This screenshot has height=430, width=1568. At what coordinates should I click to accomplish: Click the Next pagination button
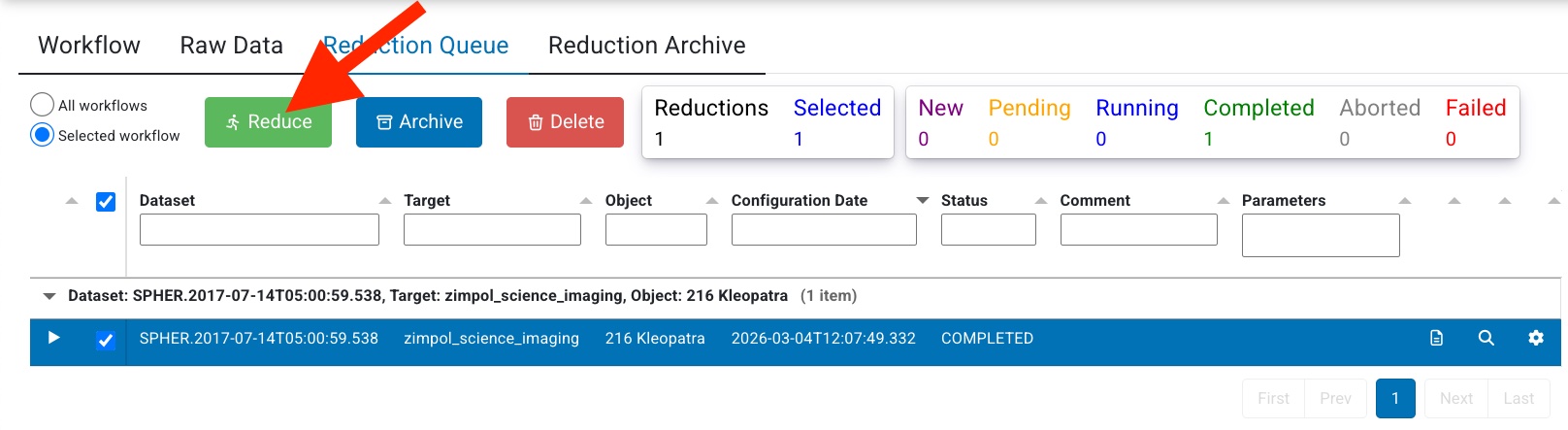point(1456,399)
